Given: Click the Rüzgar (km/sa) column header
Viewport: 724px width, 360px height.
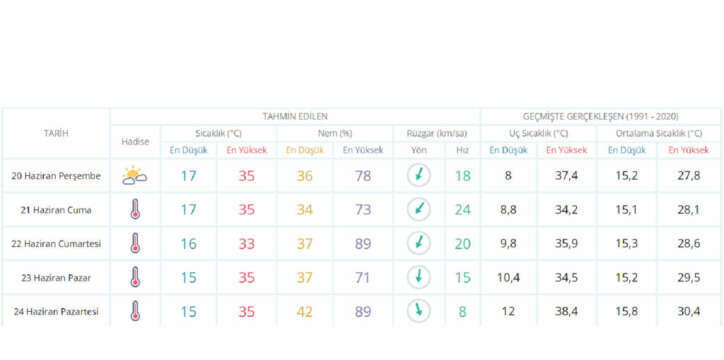Looking at the screenshot, I should [x=437, y=133].
